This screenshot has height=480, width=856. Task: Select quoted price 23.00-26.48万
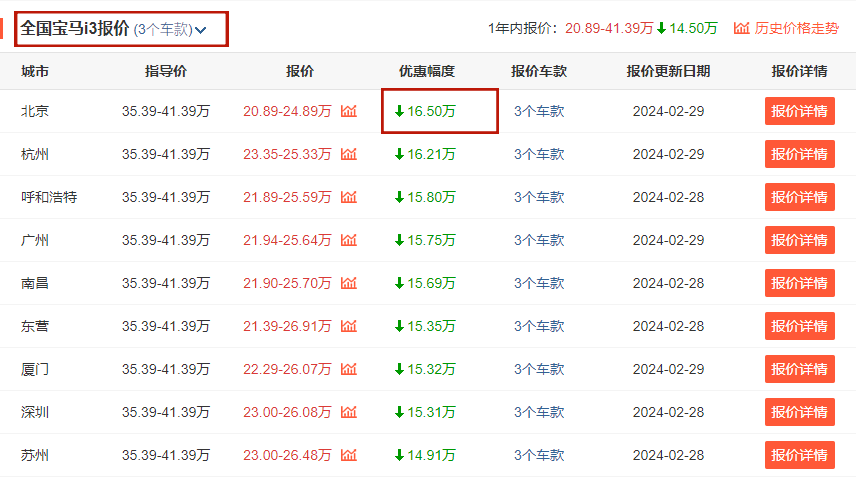[287, 455]
